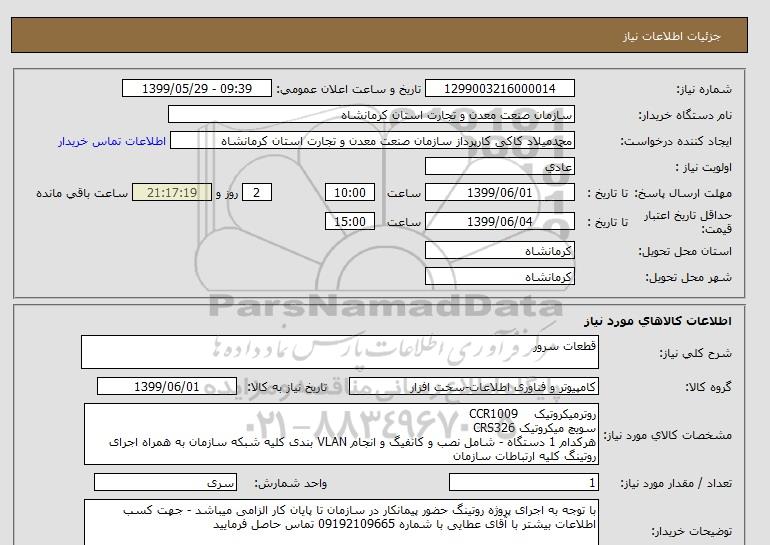Click the label تاریخ و ساعت اعلان عمومی

[349, 89]
